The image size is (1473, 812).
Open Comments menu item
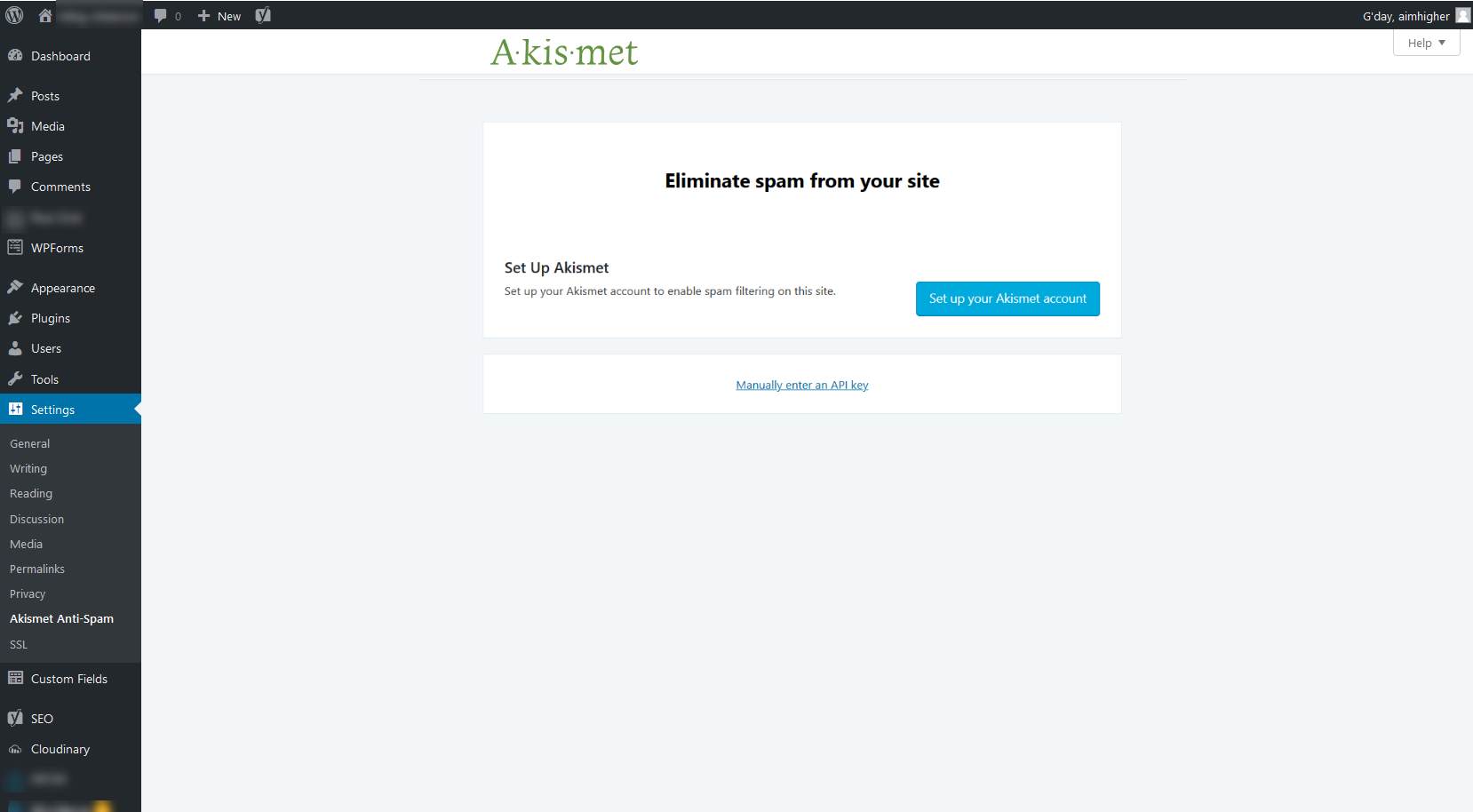pyautogui.click(x=60, y=187)
